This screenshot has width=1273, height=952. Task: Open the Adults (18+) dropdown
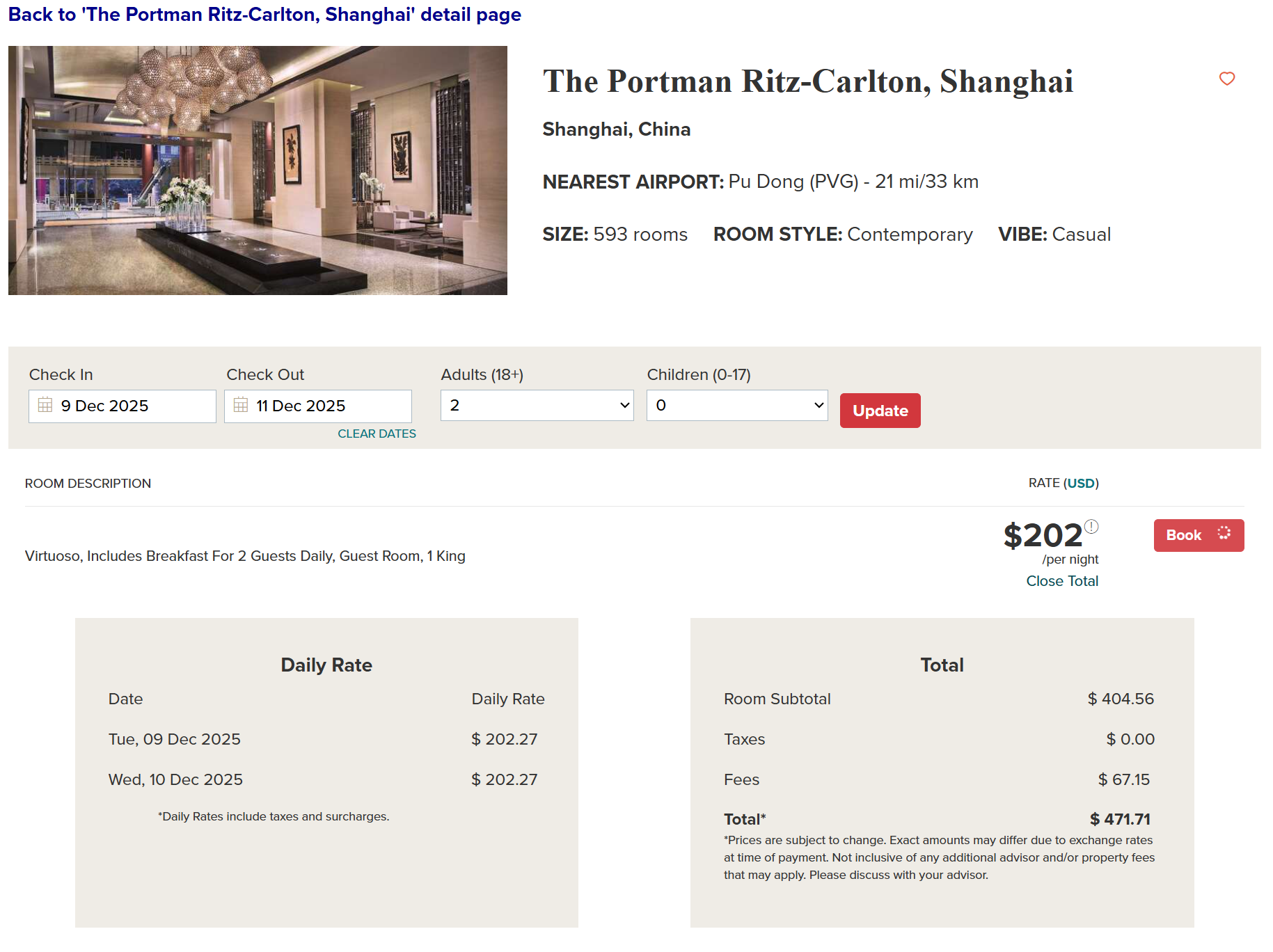click(537, 405)
